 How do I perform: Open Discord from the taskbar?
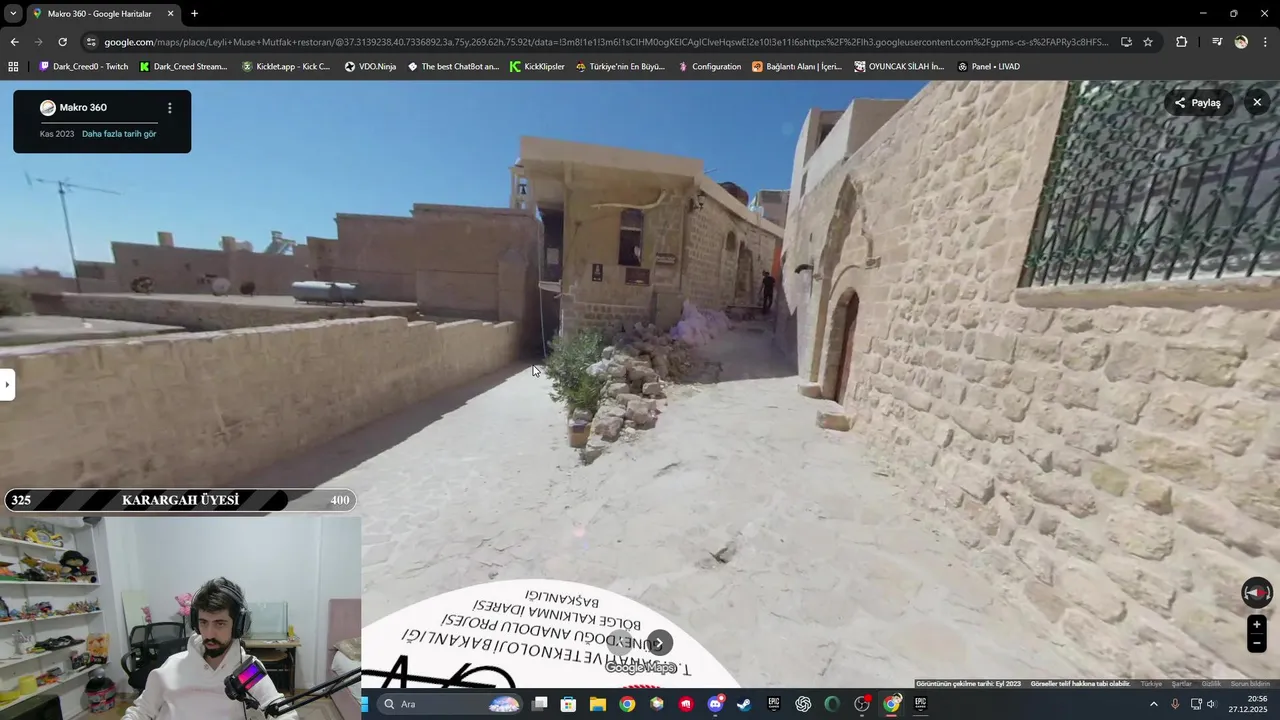click(715, 704)
